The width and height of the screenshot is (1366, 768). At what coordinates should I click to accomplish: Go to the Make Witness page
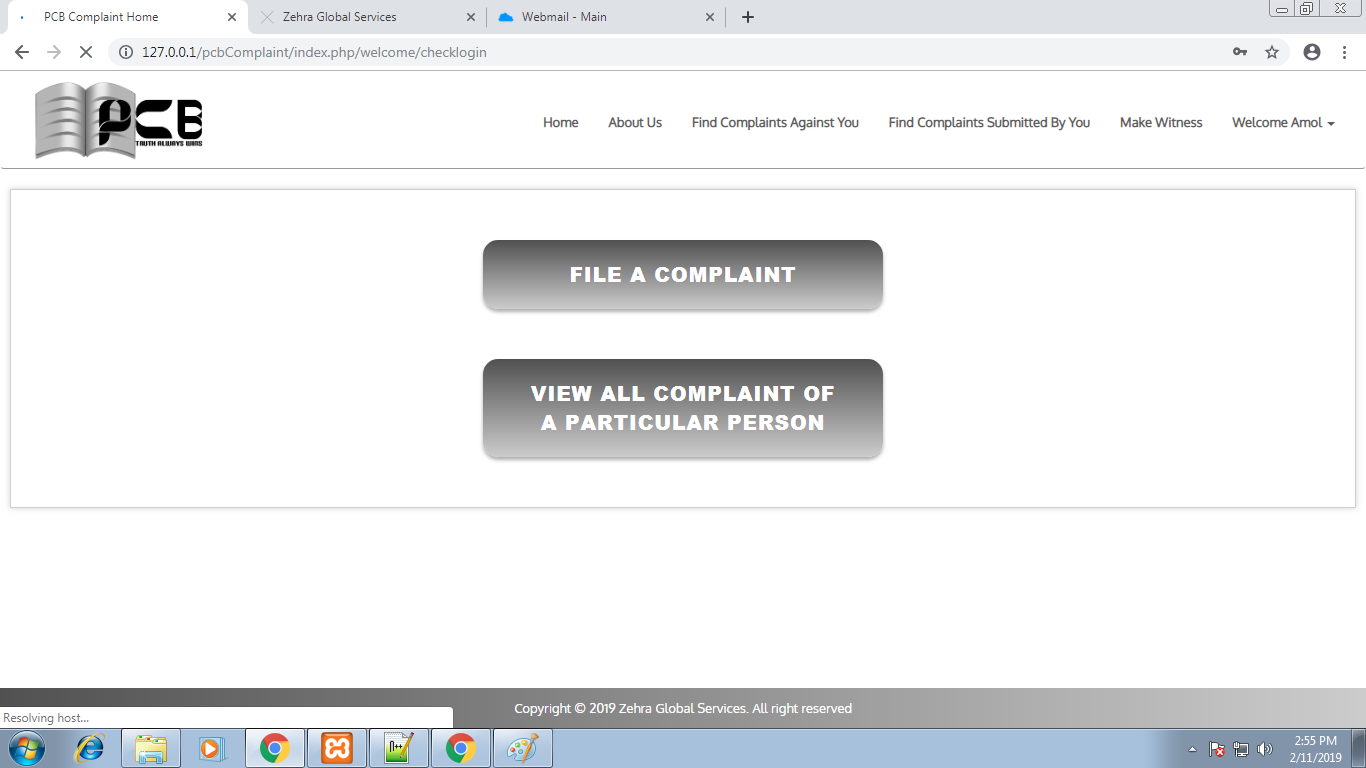(x=1161, y=122)
